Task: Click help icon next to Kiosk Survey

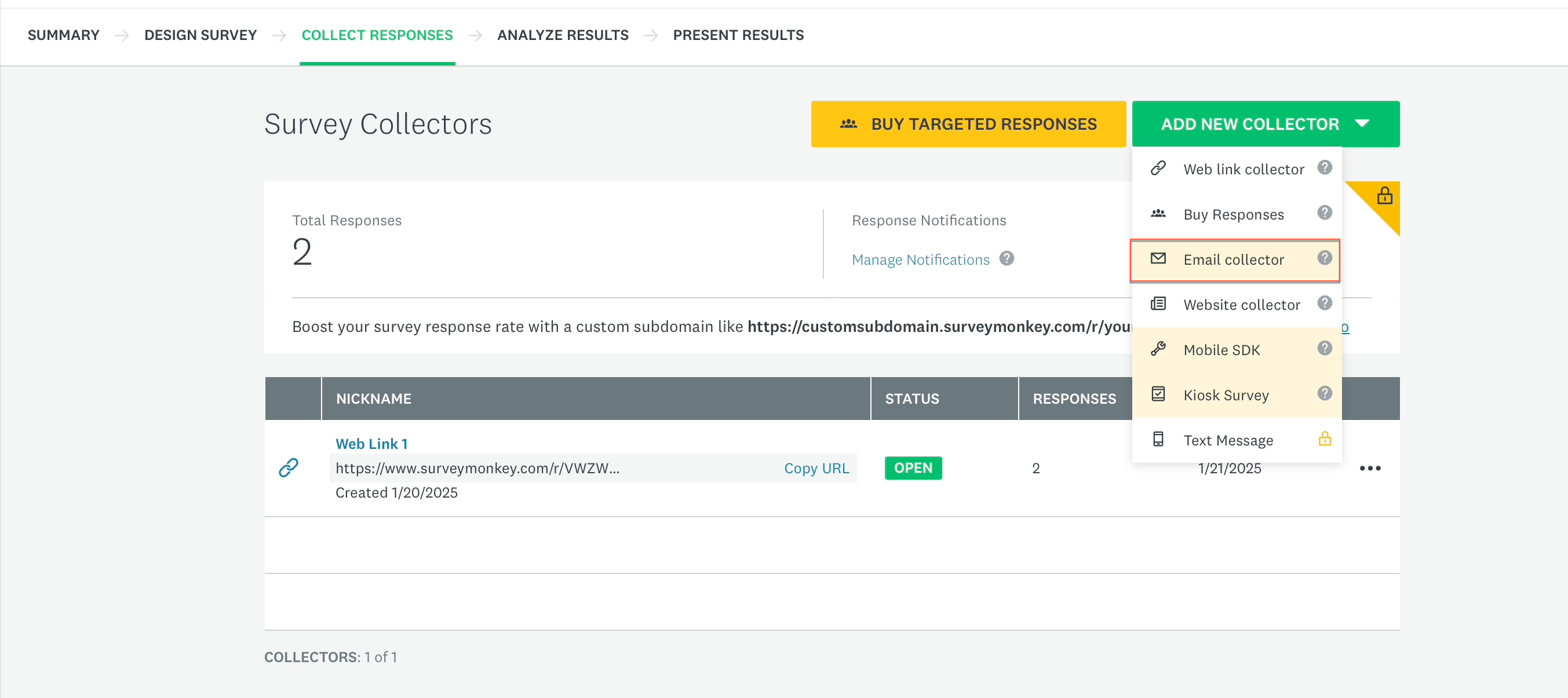Action: click(x=1324, y=393)
